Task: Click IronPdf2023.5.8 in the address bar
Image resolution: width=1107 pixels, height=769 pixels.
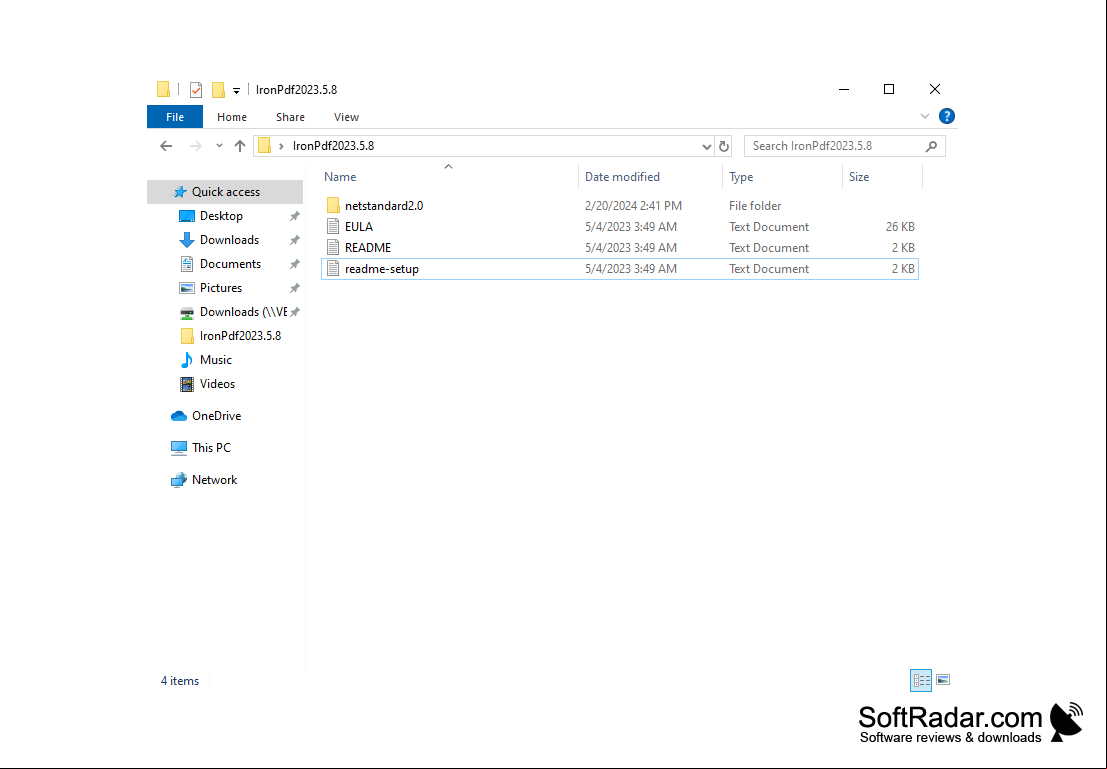Action: click(x=333, y=146)
